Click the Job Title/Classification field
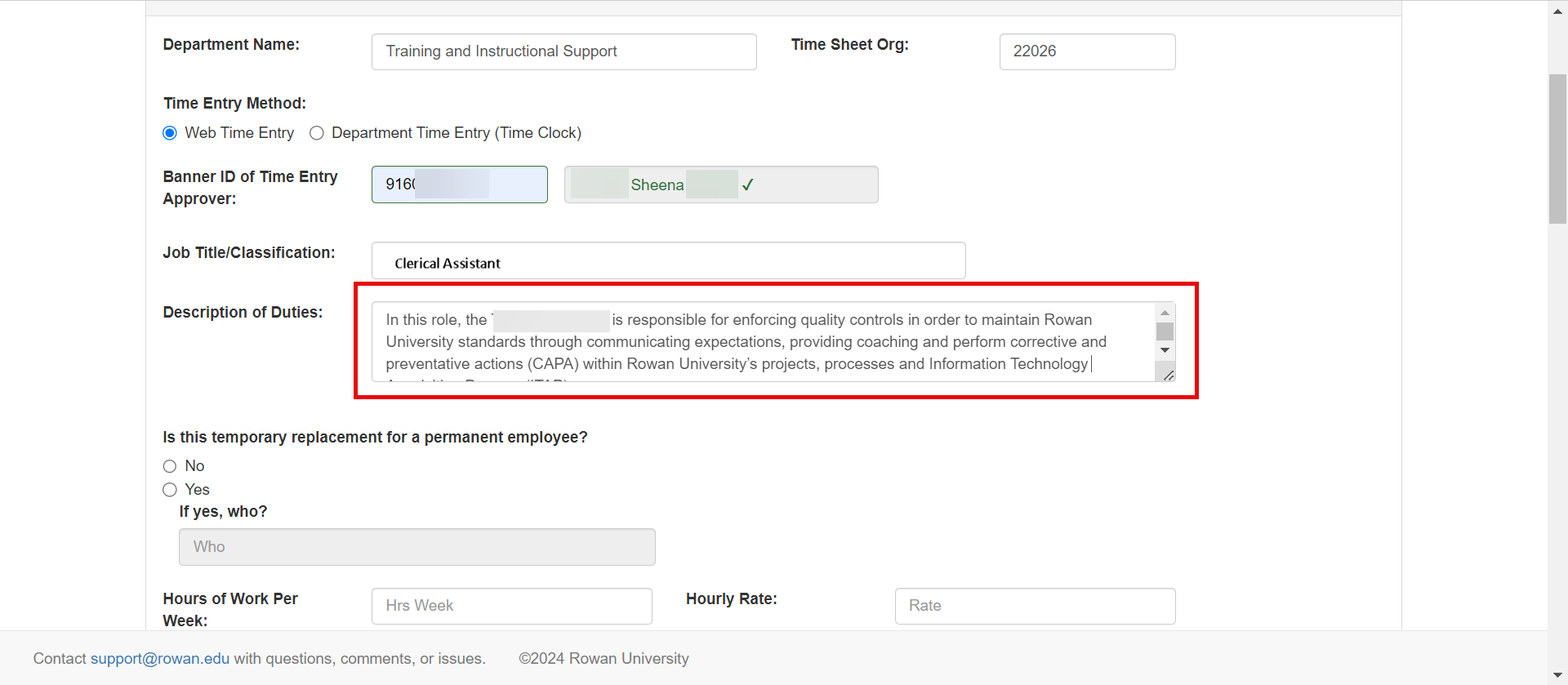The height and width of the screenshot is (685, 1568). pos(668,260)
